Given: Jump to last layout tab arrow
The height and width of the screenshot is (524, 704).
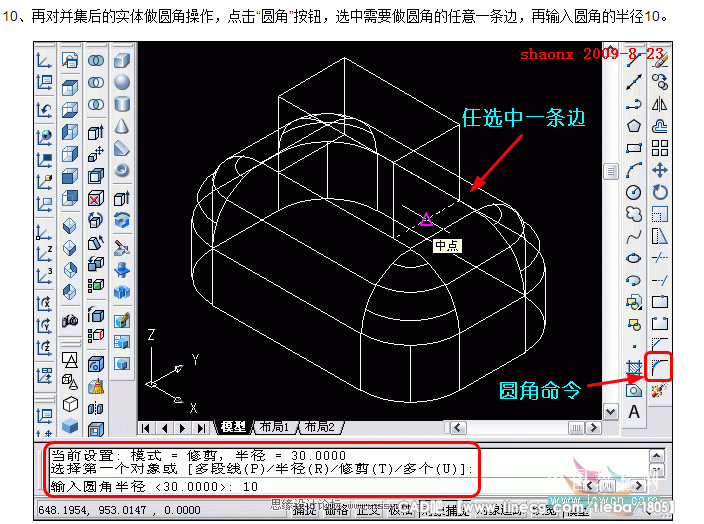Looking at the screenshot, I should coord(201,428).
